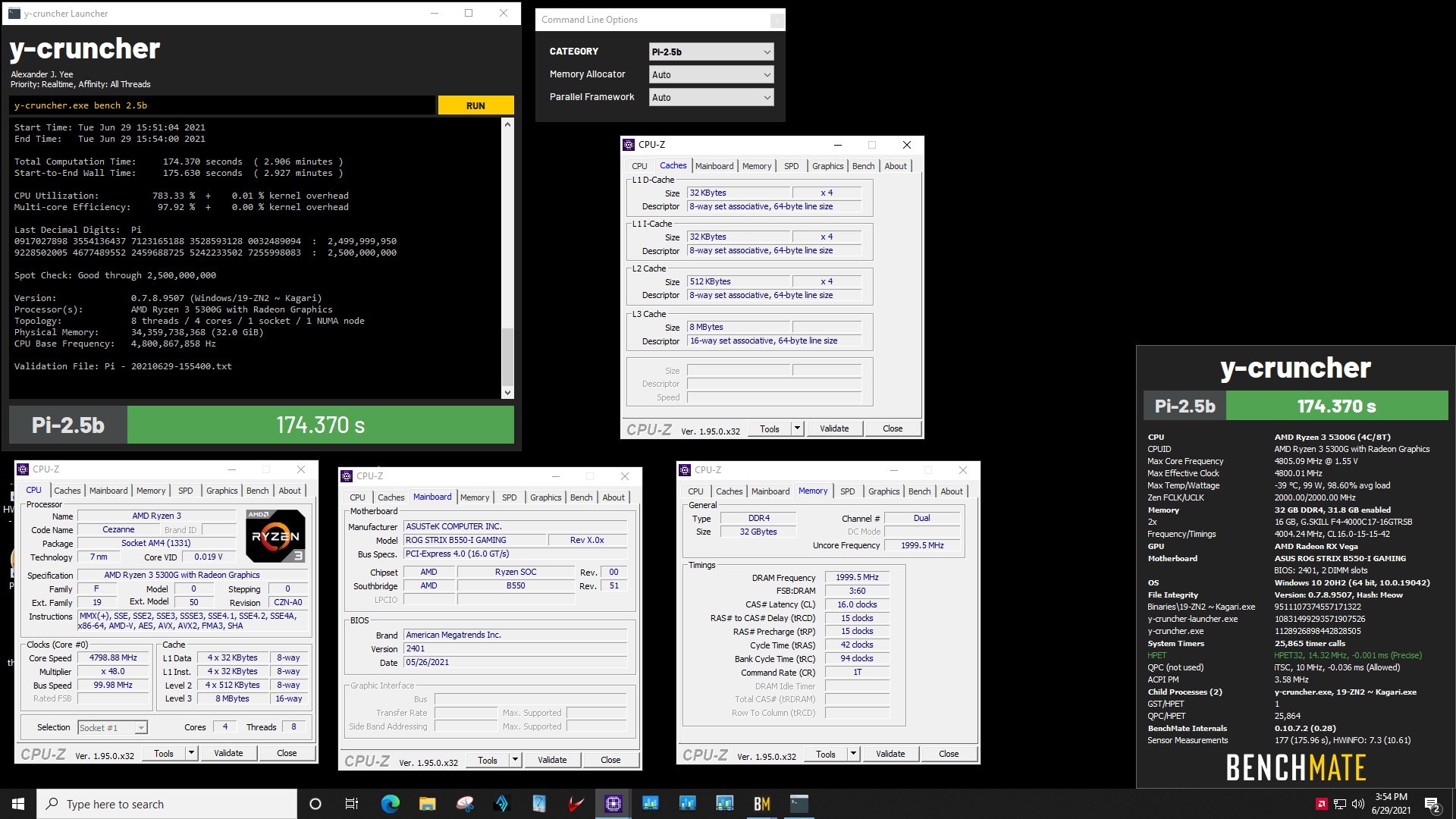
Task: Click the y-cruncher command line input field
Action: pos(223,105)
